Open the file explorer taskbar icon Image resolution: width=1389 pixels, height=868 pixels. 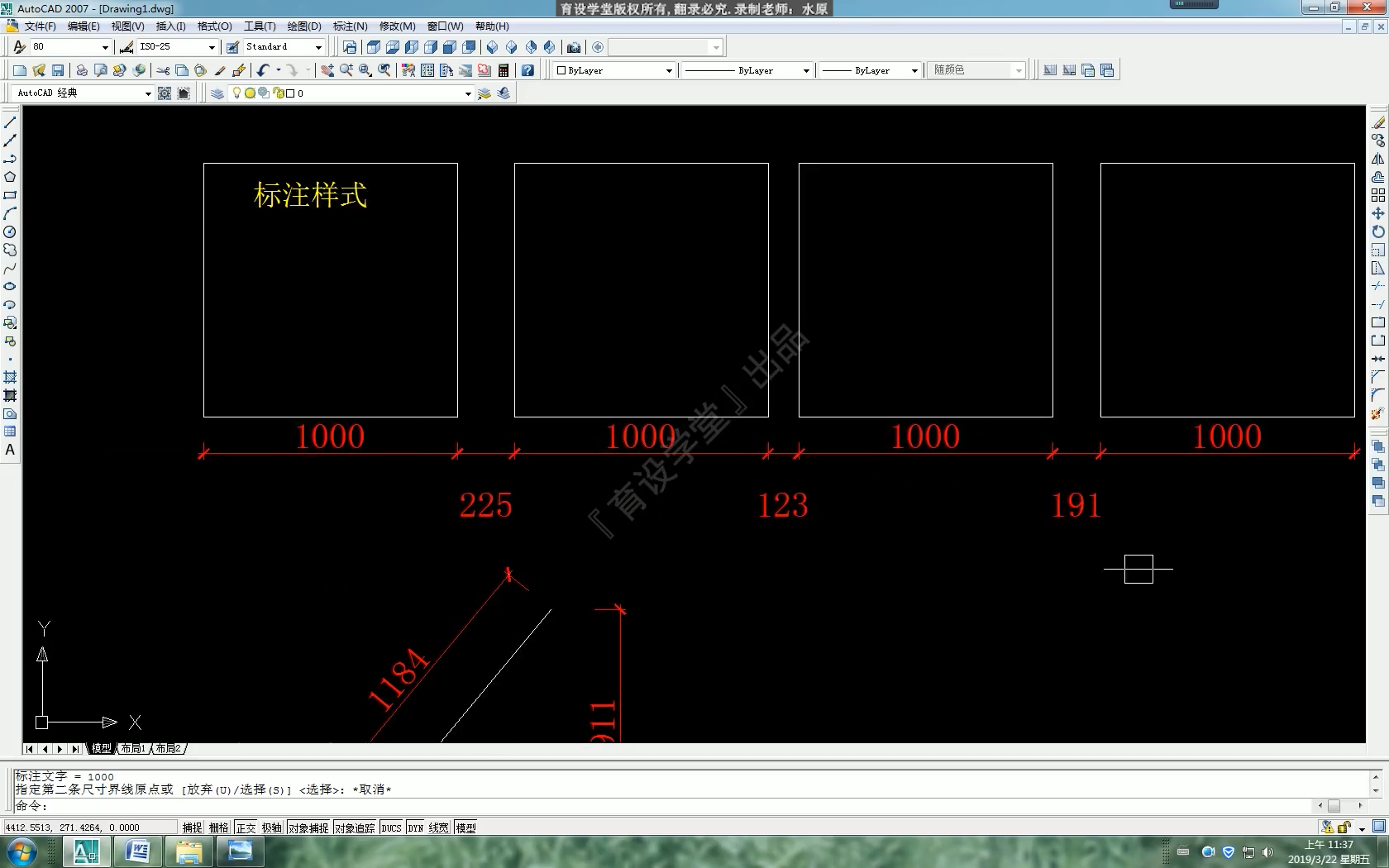tap(189, 851)
